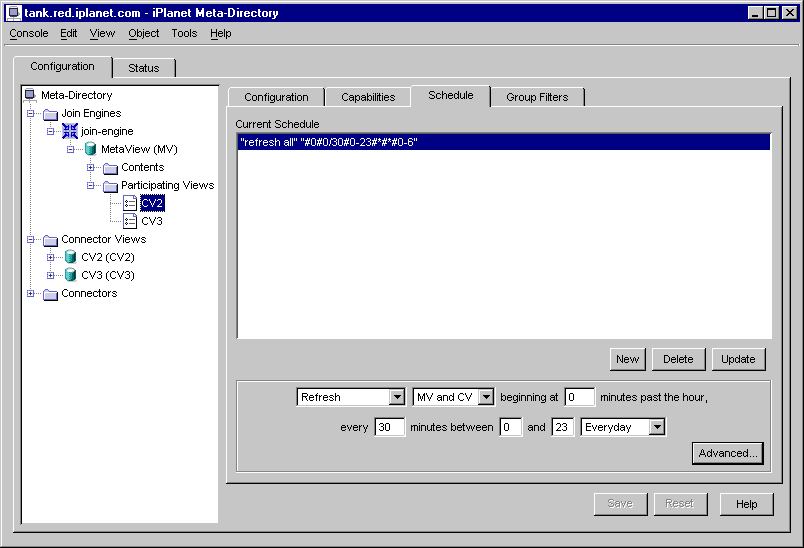The height and width of the screenshot is (548, 804).
Task: Click the Participating Views folder icon
Action: tap(110, 186)
